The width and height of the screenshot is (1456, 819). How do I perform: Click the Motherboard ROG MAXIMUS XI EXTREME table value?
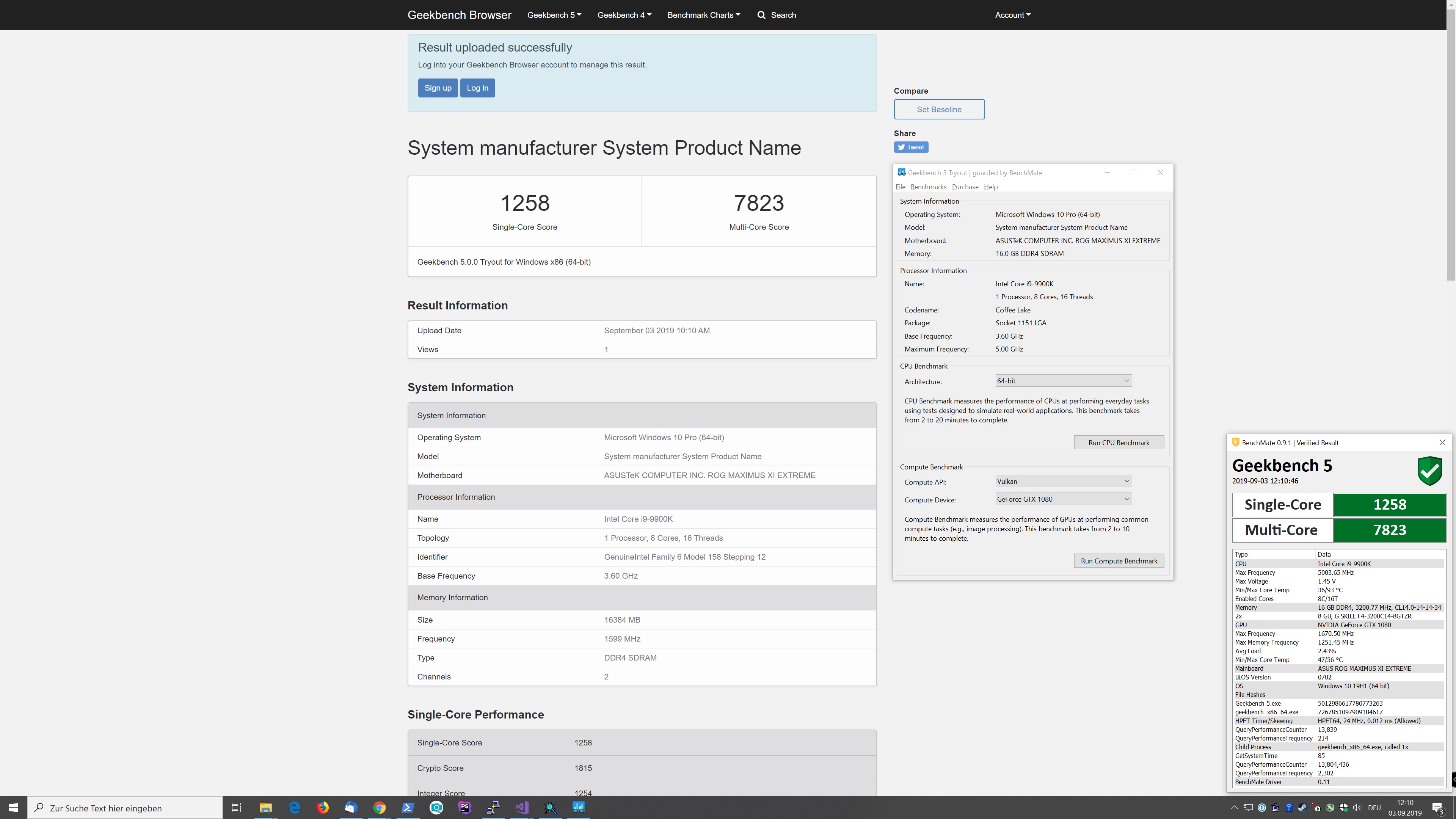pos(709,475)
